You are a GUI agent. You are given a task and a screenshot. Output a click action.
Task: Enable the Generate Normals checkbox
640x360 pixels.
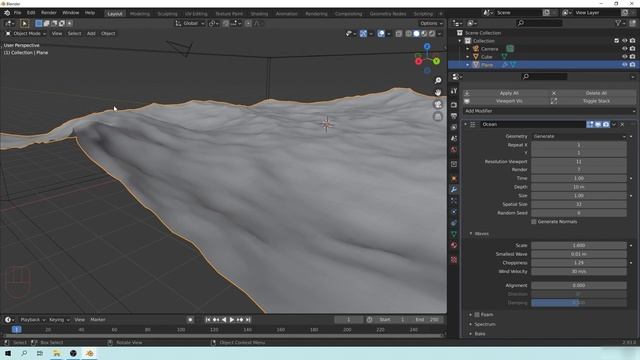point(533,222)
